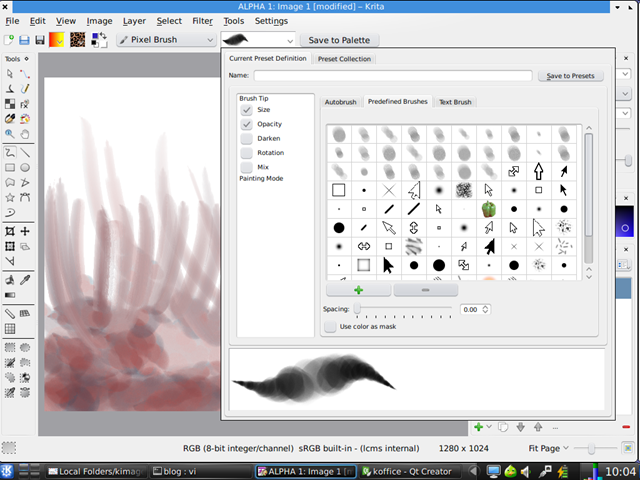Select the green pepper brush thumbnail
Viewport: 640px width, 480px height.
pos(489,209)
